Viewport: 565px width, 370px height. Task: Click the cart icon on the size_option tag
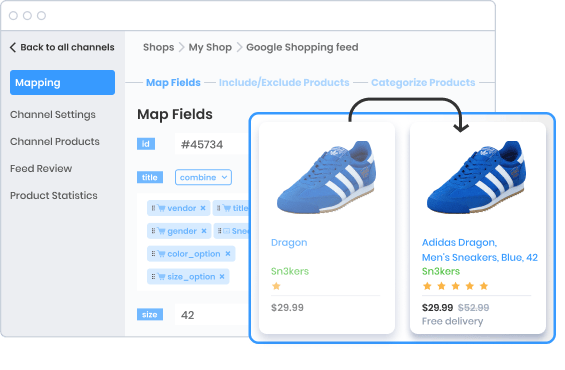point(161,277)
